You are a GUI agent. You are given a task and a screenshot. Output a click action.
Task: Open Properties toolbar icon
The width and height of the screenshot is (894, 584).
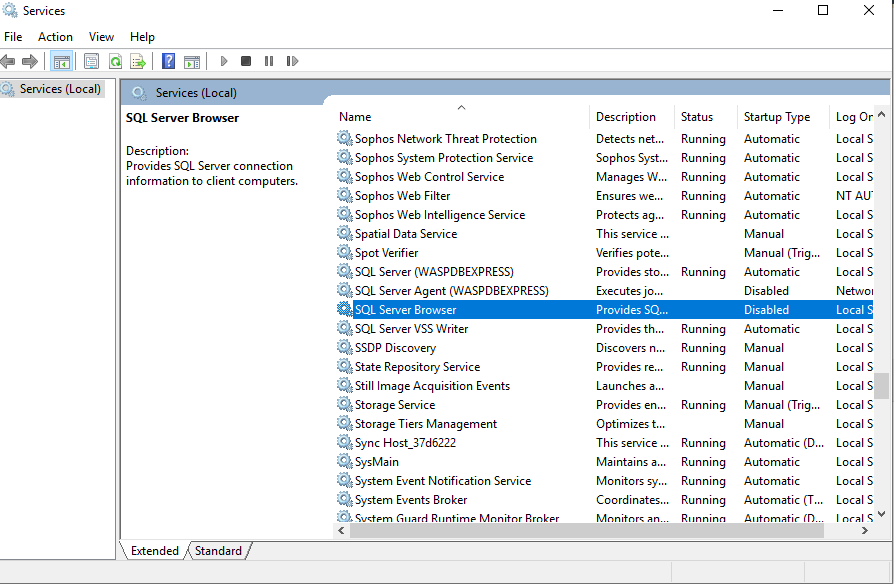(x=91, y=61)
